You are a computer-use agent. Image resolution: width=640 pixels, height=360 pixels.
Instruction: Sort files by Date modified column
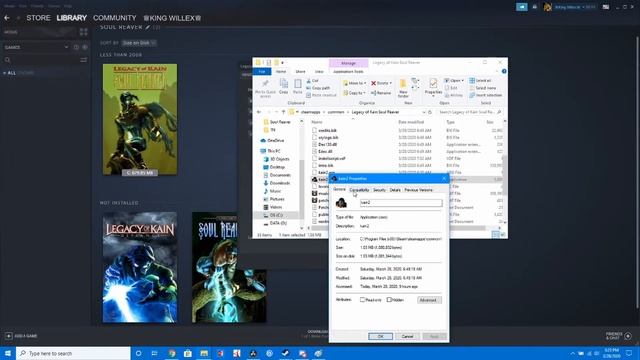[411, 122]
